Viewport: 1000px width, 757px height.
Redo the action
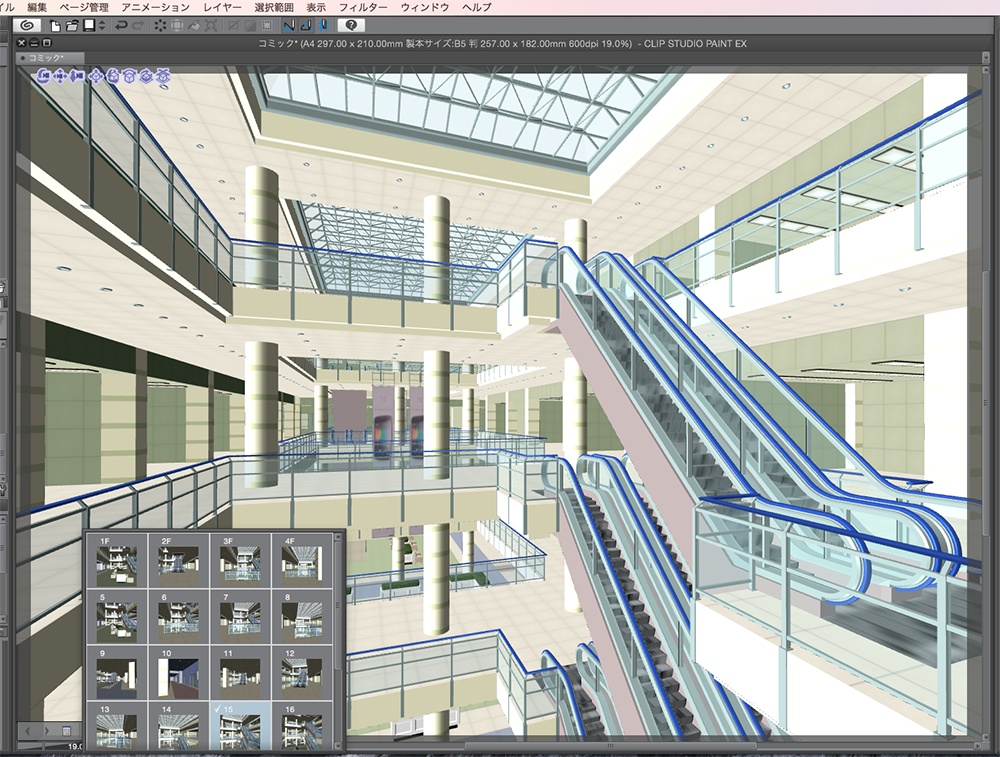(x=138, y=26)
